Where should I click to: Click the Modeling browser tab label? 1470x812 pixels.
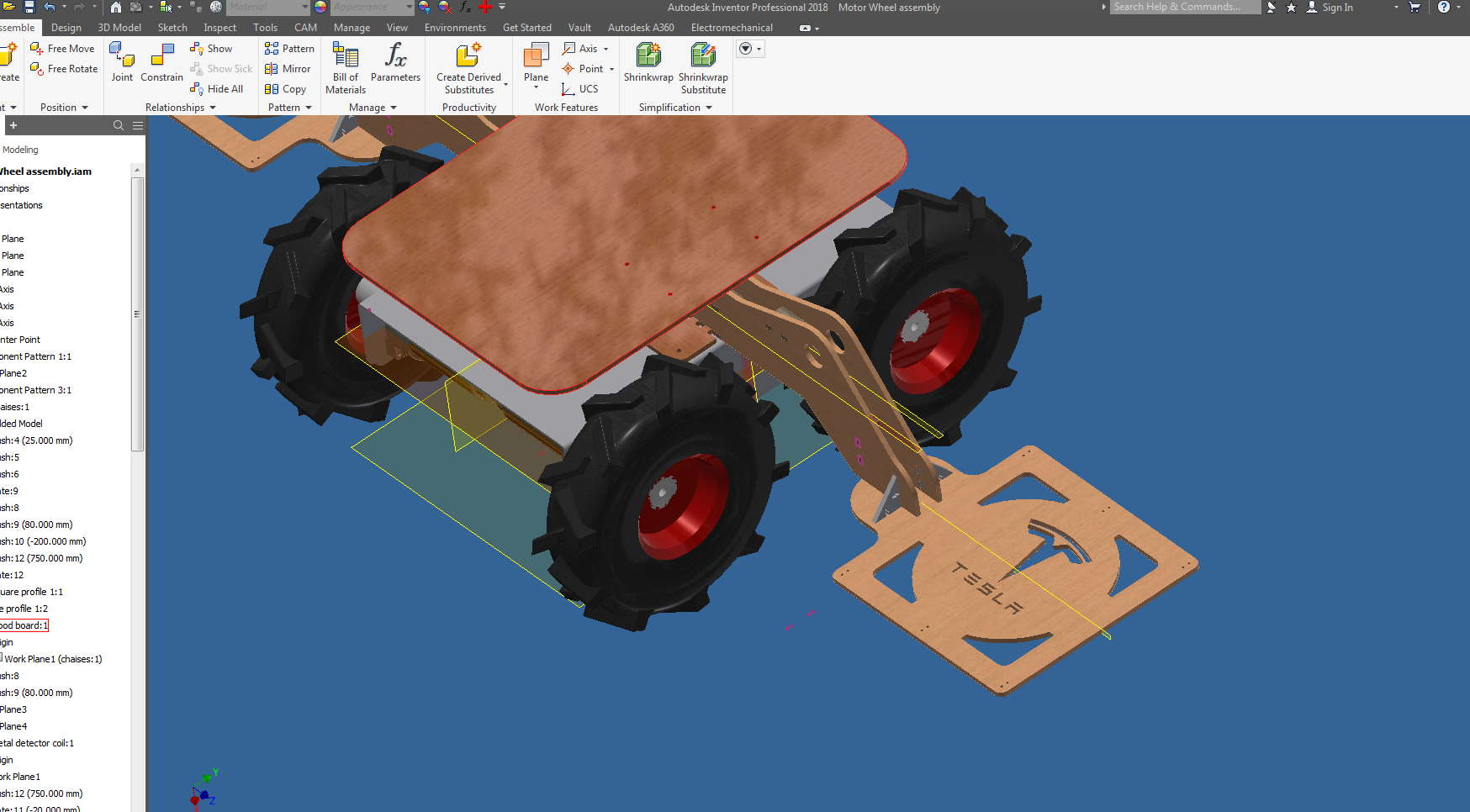click(x=20, y=150)
